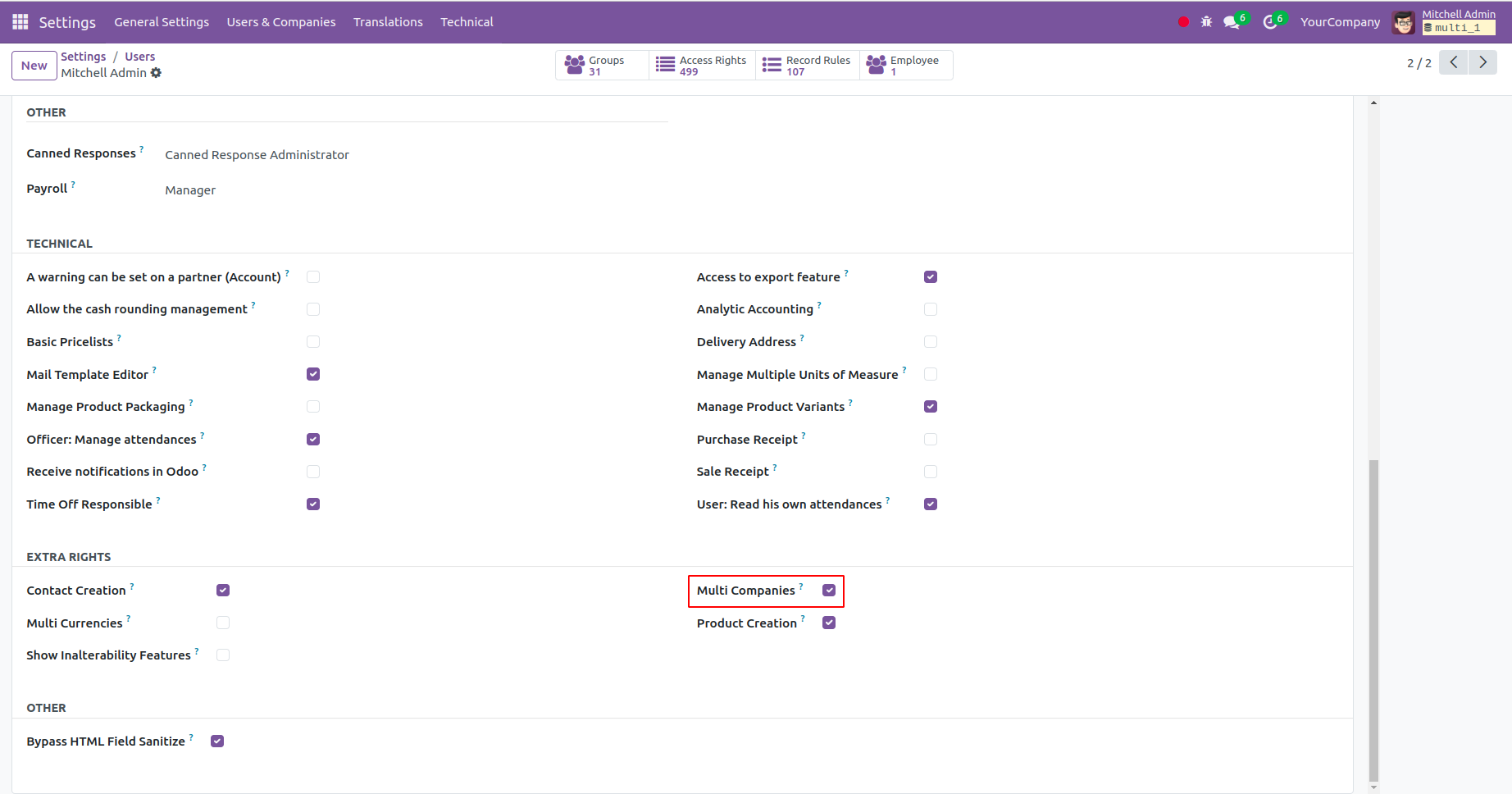Open the activities clock icon
1512x794 pixels.
pyautogui.click(x=1270, y=22)
